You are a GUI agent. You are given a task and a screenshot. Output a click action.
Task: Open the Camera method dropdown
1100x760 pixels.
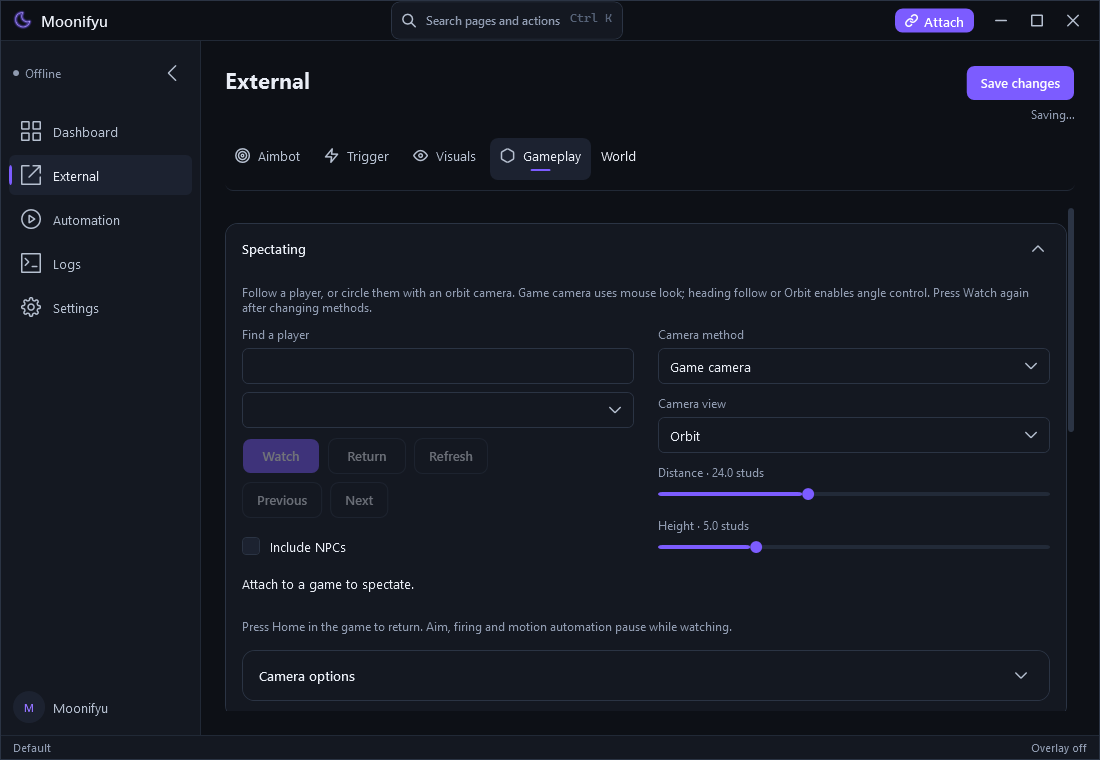[854, 366]
